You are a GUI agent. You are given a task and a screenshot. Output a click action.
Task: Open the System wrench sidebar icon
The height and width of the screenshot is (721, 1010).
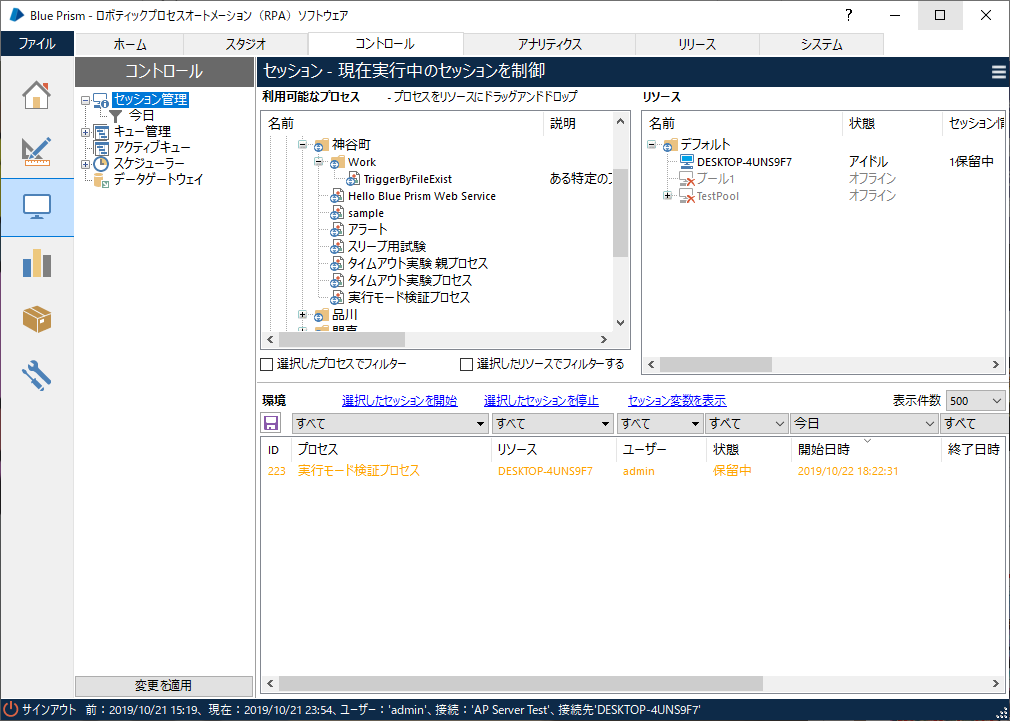click(x=37, y=374)
